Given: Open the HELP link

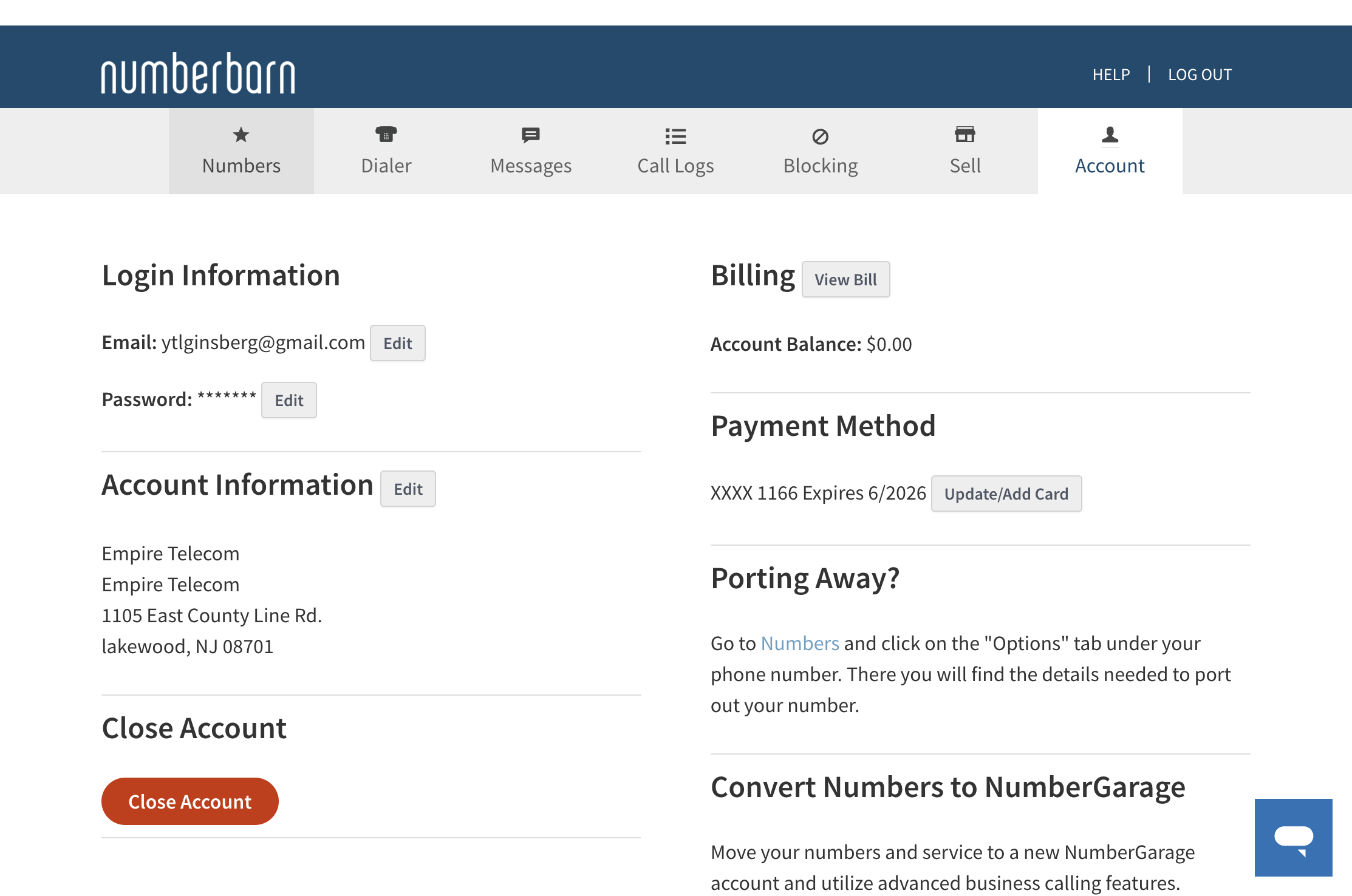Looking at the screenshot, I should pyautogui.click(x=1111, y=75).
